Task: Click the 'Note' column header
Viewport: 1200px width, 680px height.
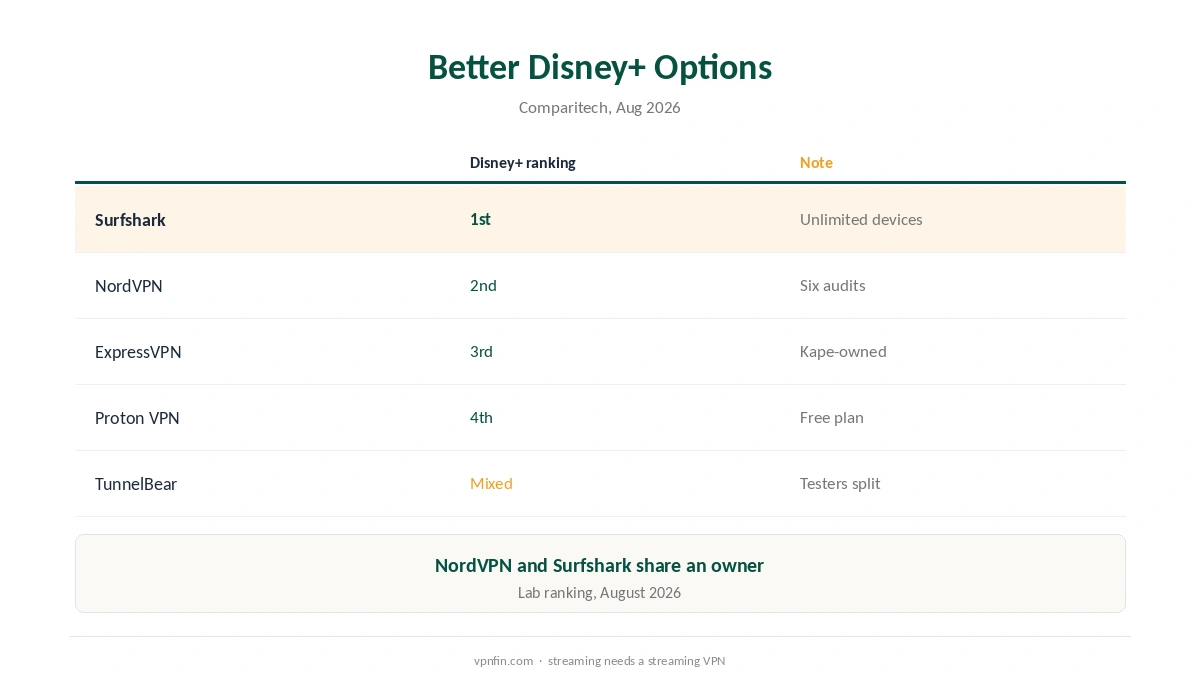Action: tap(816, 162)
